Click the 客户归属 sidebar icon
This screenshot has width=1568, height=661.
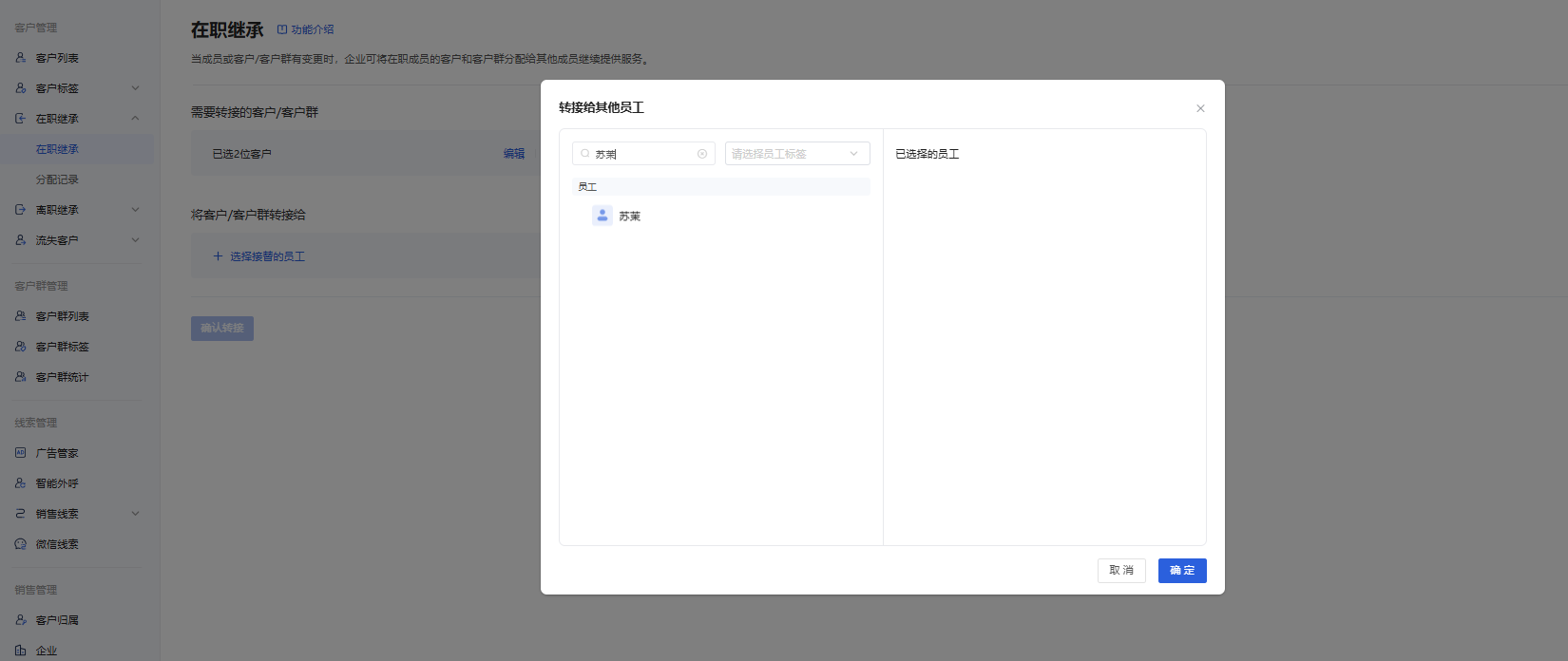pos(21,620)
